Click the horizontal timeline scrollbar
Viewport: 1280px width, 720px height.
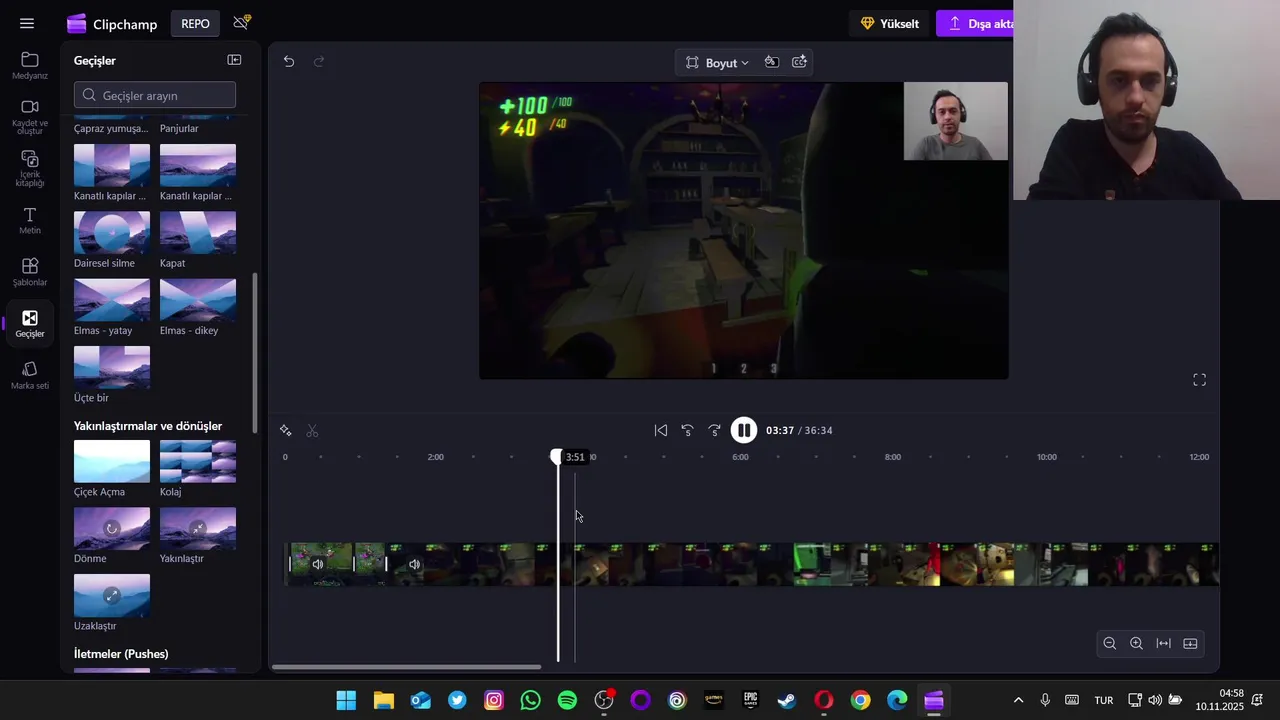(x=407, y=667)
